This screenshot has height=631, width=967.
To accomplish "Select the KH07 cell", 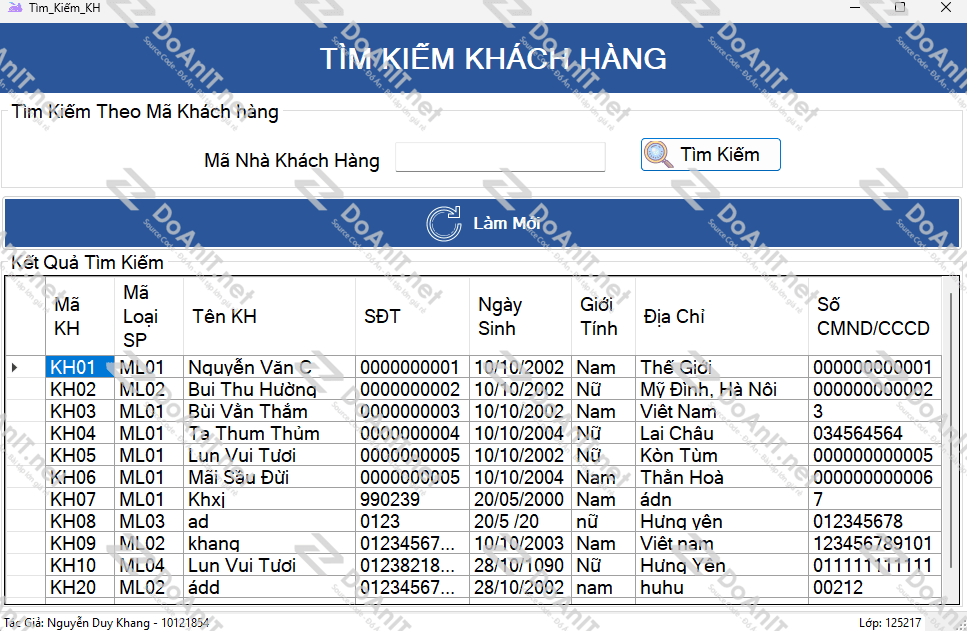I will tap(80, 500).
